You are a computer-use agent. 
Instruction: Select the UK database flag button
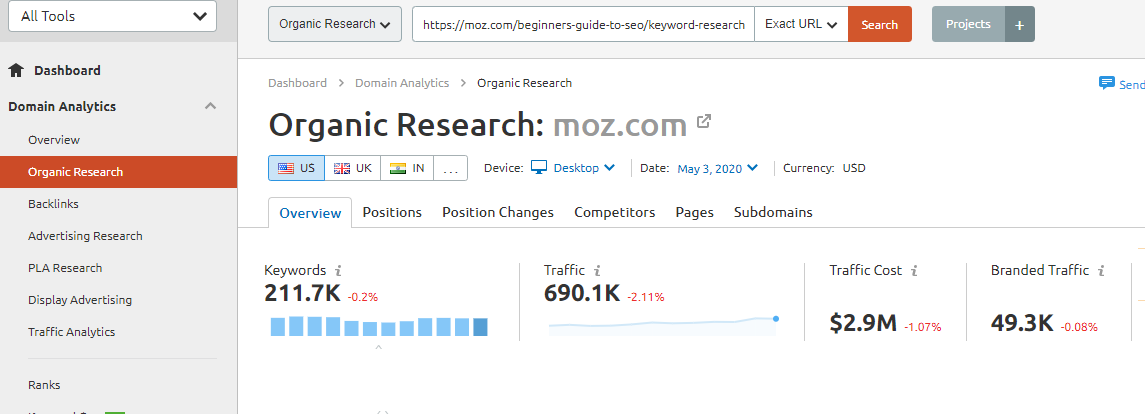[x=352, y=168]
